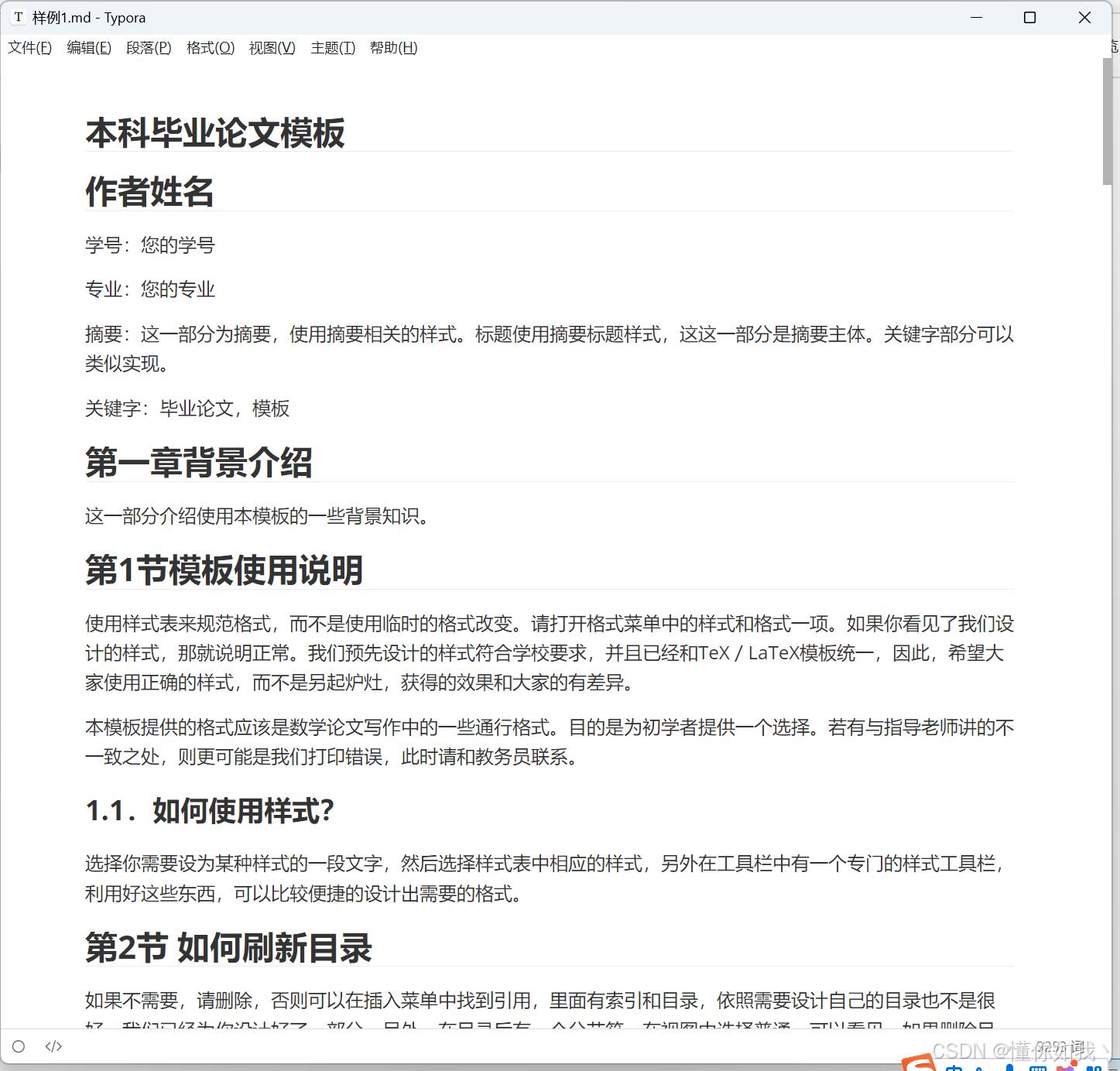Open the 格式(O) menu

click(x=211, y=48)
